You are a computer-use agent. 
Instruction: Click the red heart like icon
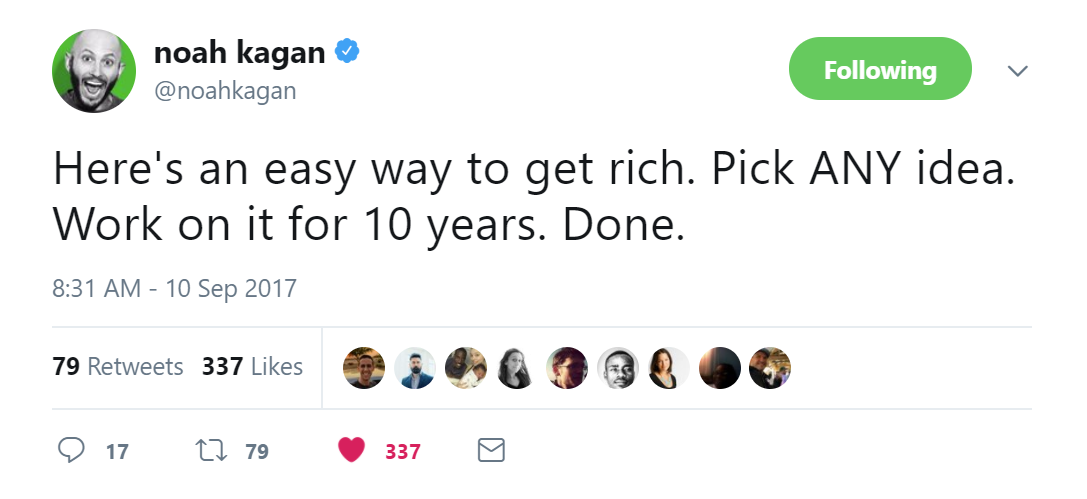(x=351, y=451)
